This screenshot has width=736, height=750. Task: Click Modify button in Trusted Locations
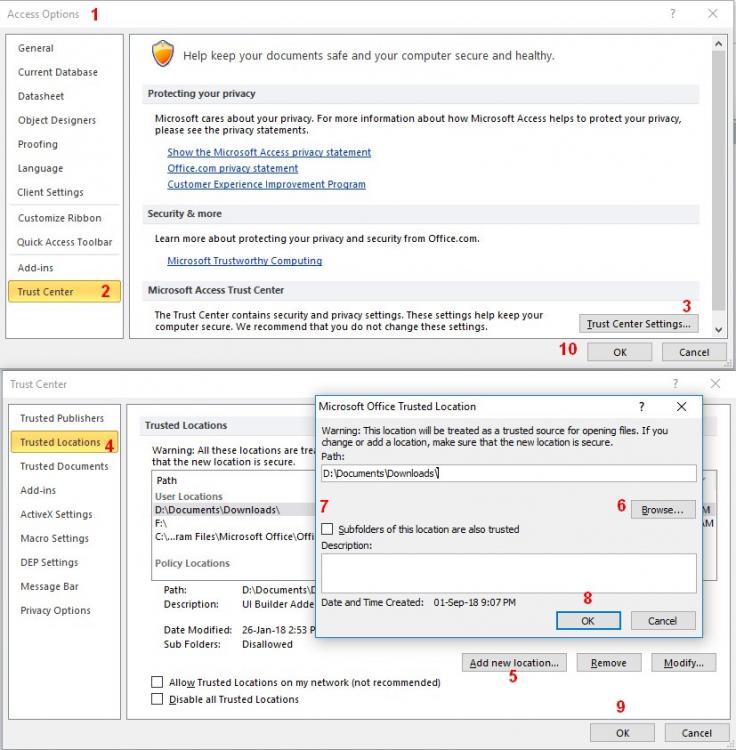683,663
